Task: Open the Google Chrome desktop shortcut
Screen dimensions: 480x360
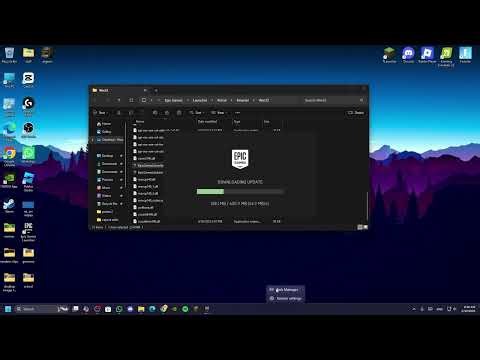Action: (x=9, y=157)
